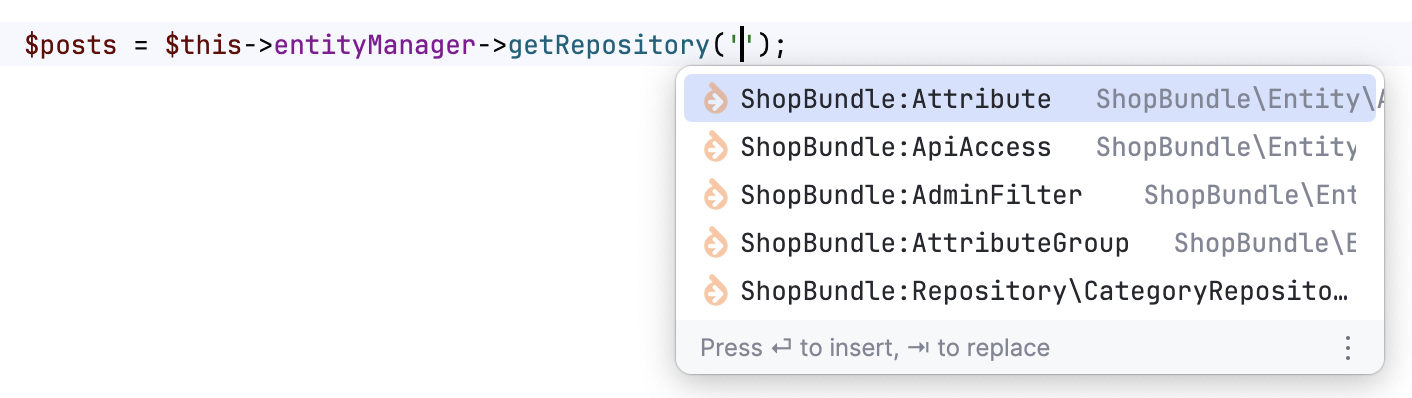Screen dimensions: 1412x398
Task: Choose ShopBundle:Repository\CategoryReposito… suggestion
Action: (x=1029, y=291)
